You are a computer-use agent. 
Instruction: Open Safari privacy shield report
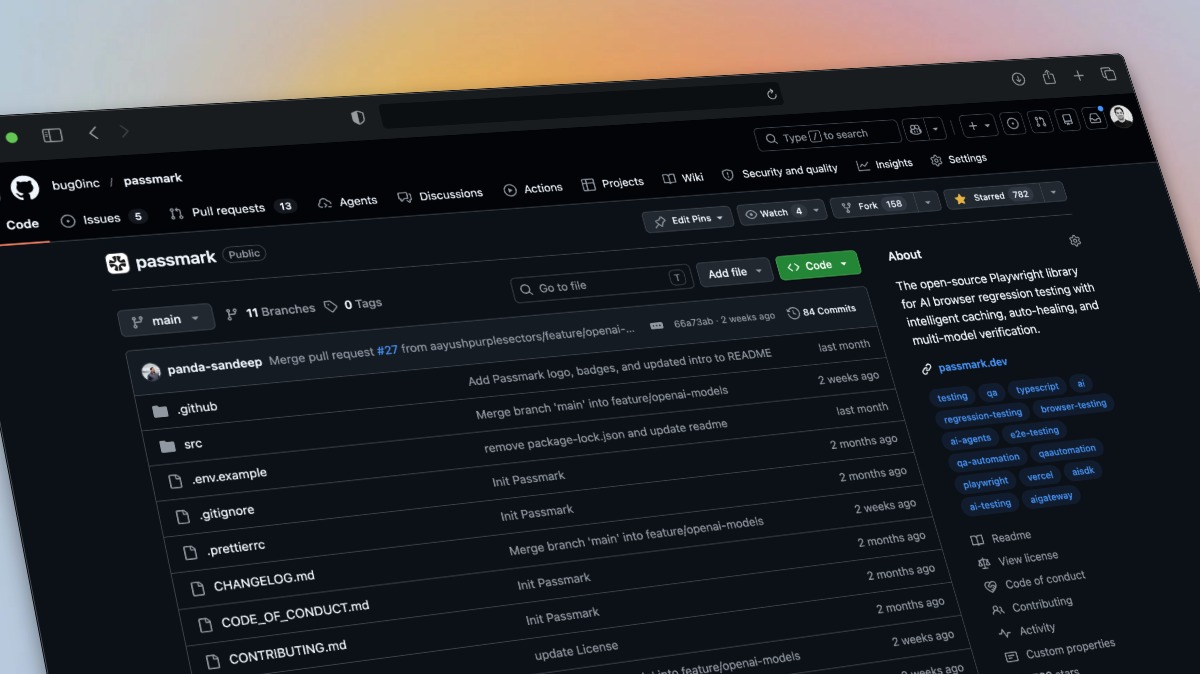point(358,117)
